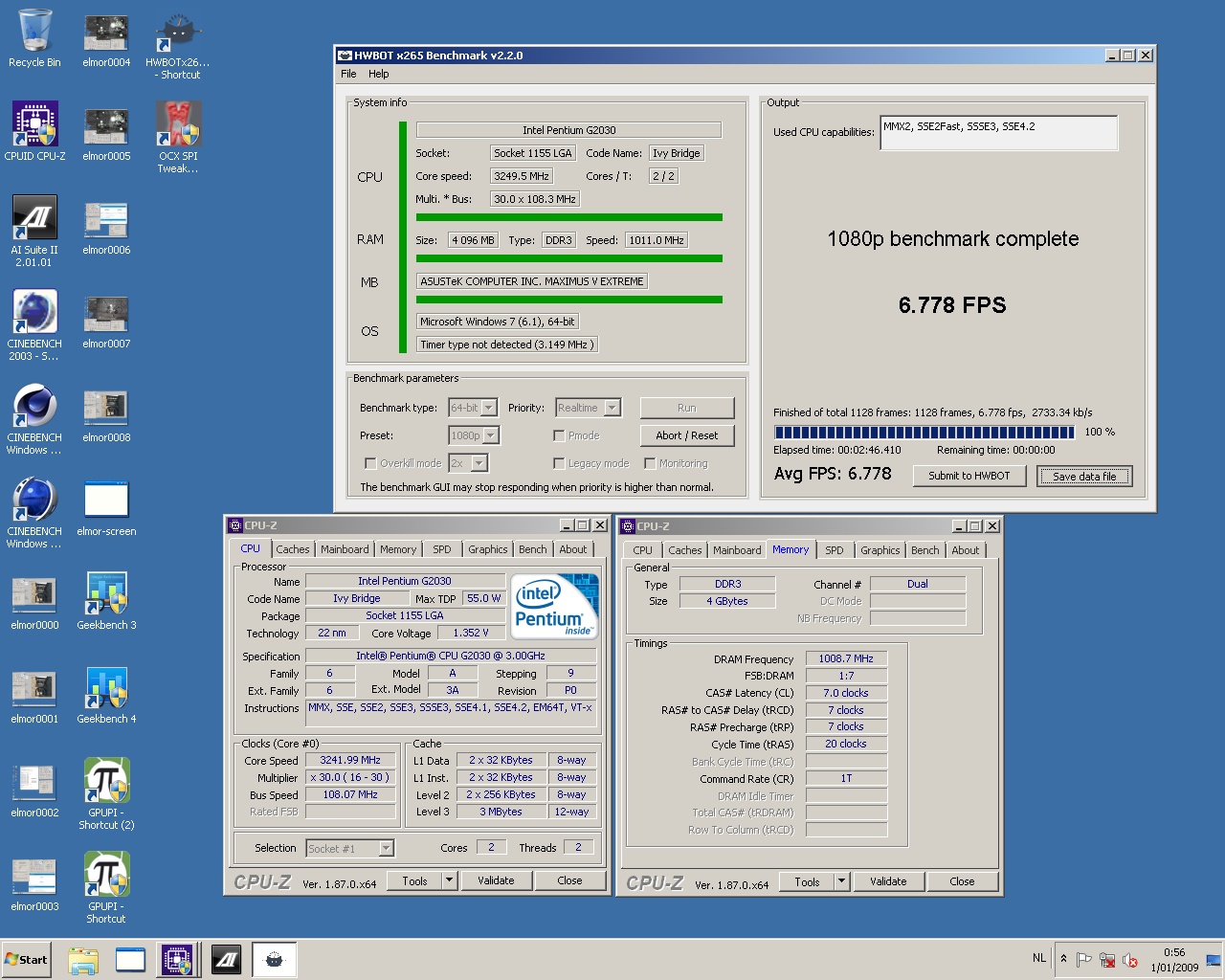Open Windows Explorer from the taskbar
The height and width of the screenshot is (980, 1225).
(x=83, y=960)
